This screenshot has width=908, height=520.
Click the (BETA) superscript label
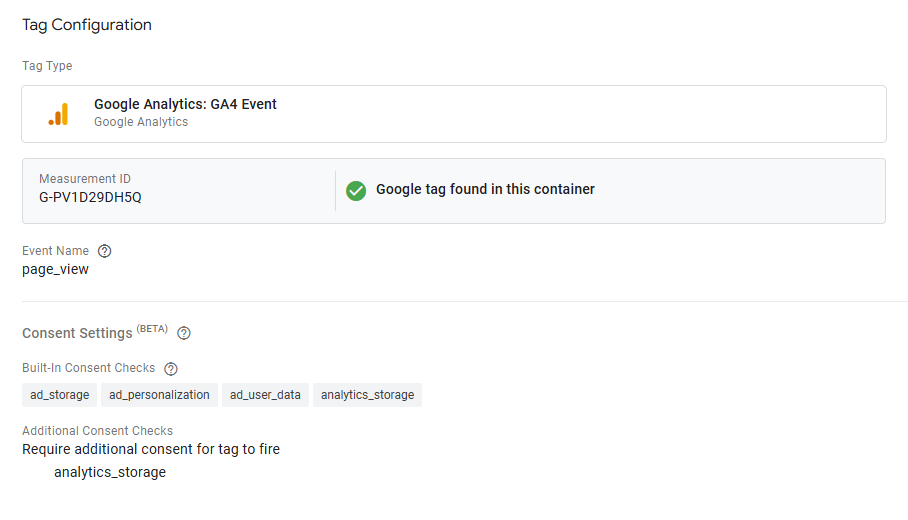click(152, 329)
